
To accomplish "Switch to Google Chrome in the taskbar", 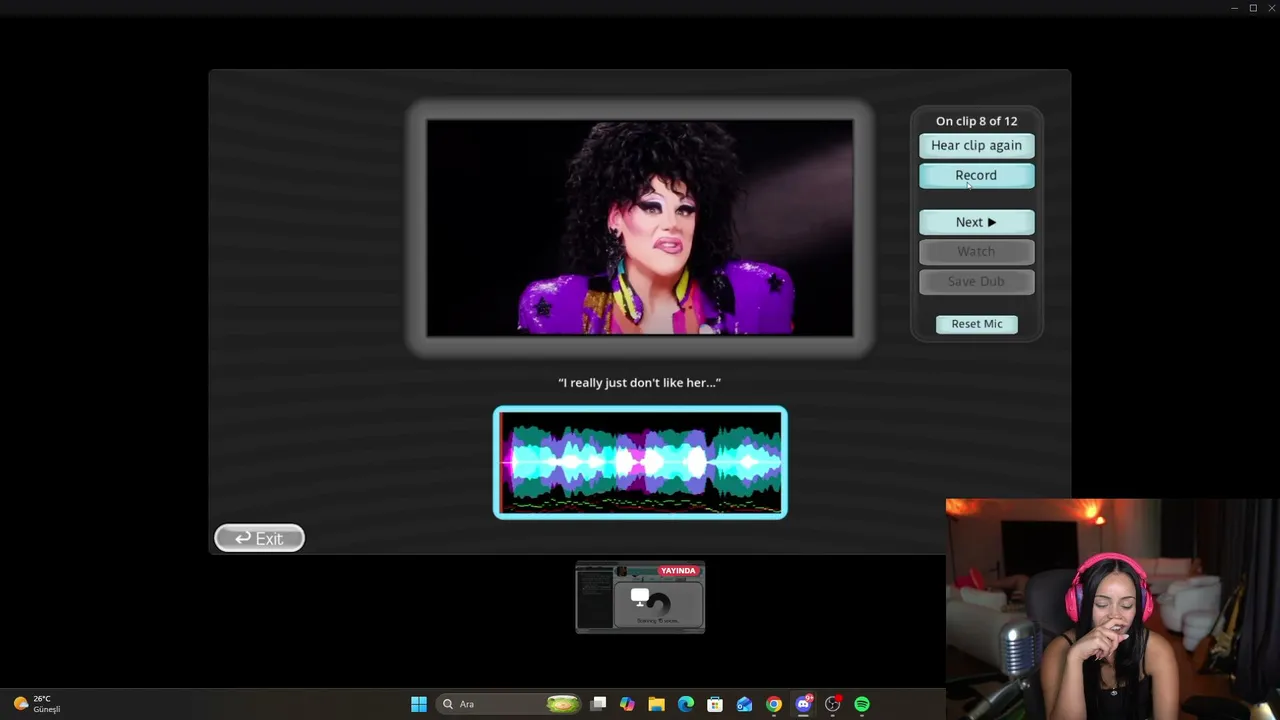I will click(774, 704).
